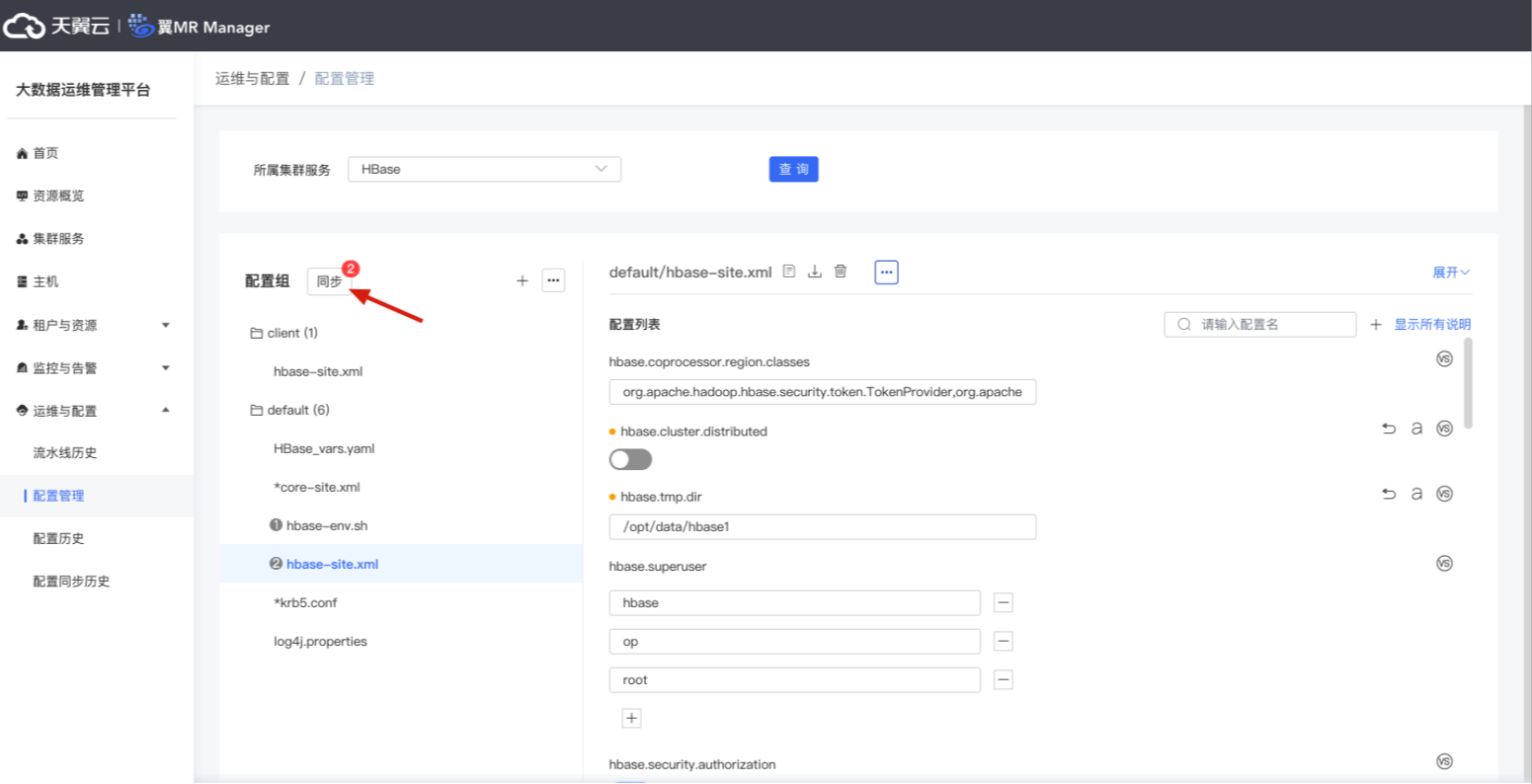Screen dimensions: 1532x784
Task: Collapse the default (6) folder
Action: point(289,410)
